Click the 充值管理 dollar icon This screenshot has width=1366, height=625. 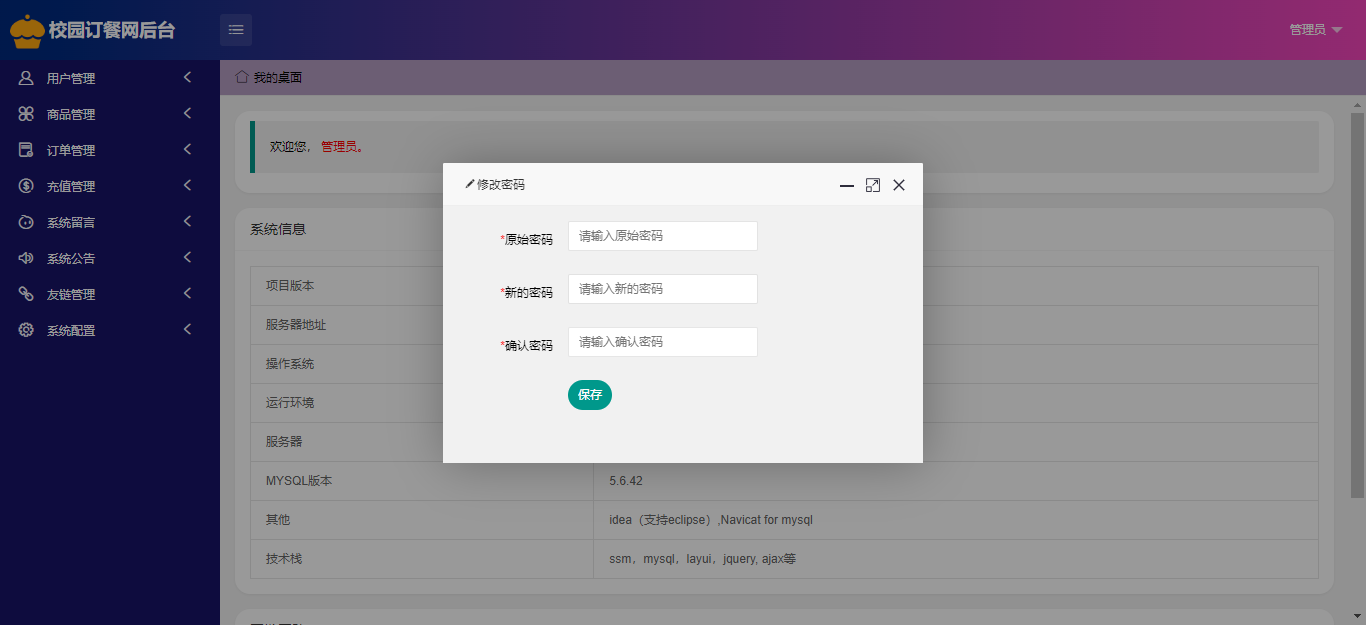(x=26, y=186)
